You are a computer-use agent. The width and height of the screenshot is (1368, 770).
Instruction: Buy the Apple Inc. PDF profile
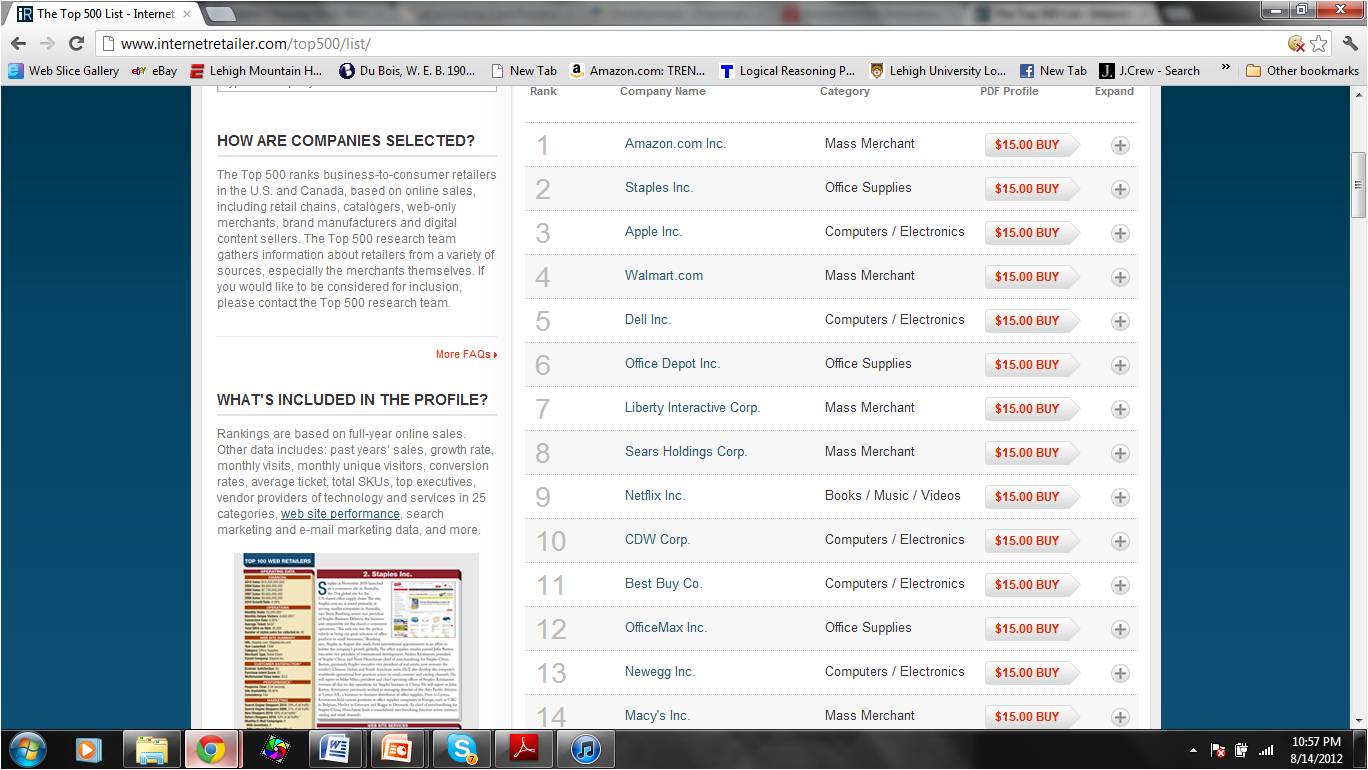[x=1031, y=232]
